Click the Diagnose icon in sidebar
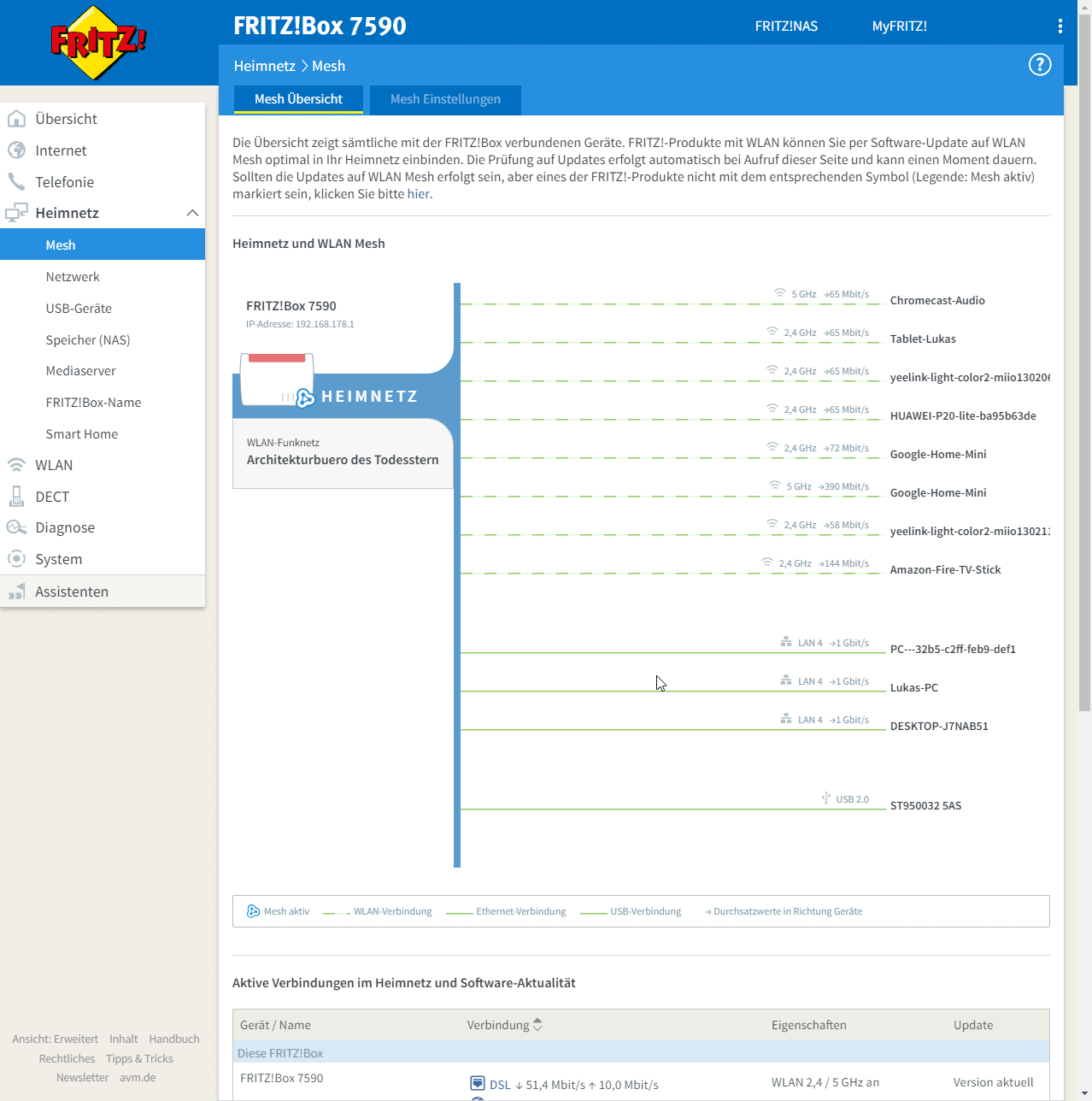The width and height of the screenshot is (1092, 1101). pyautogui.click(x=16, y=527)
